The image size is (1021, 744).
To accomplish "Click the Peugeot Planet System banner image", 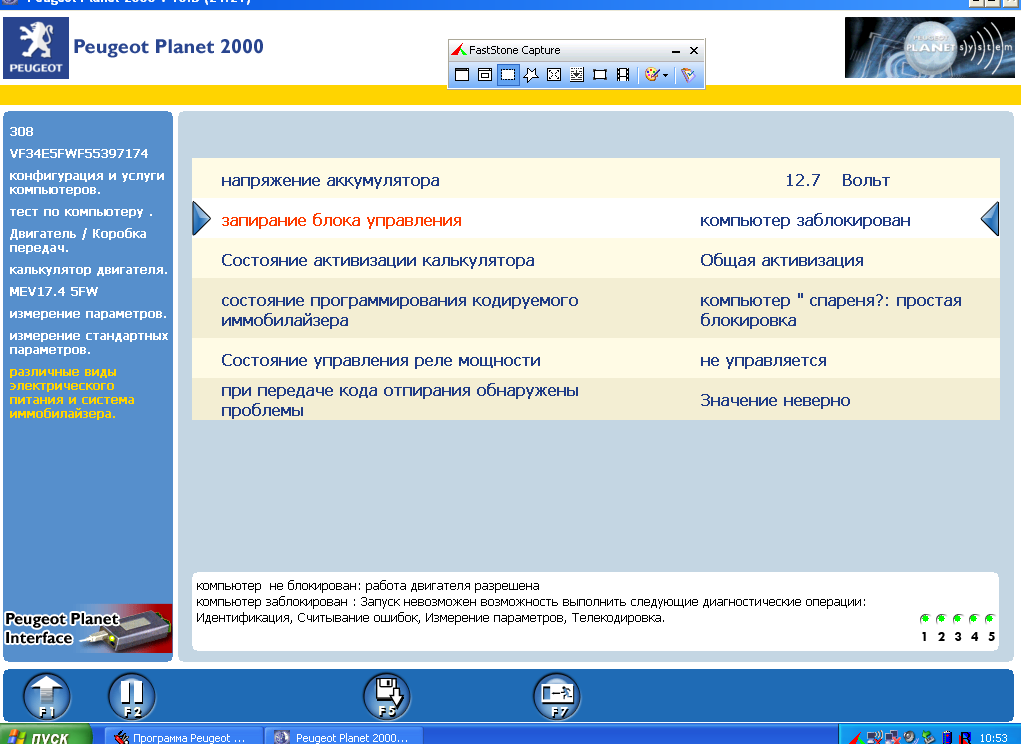I will pyautogui.click(x=929, y=48).
